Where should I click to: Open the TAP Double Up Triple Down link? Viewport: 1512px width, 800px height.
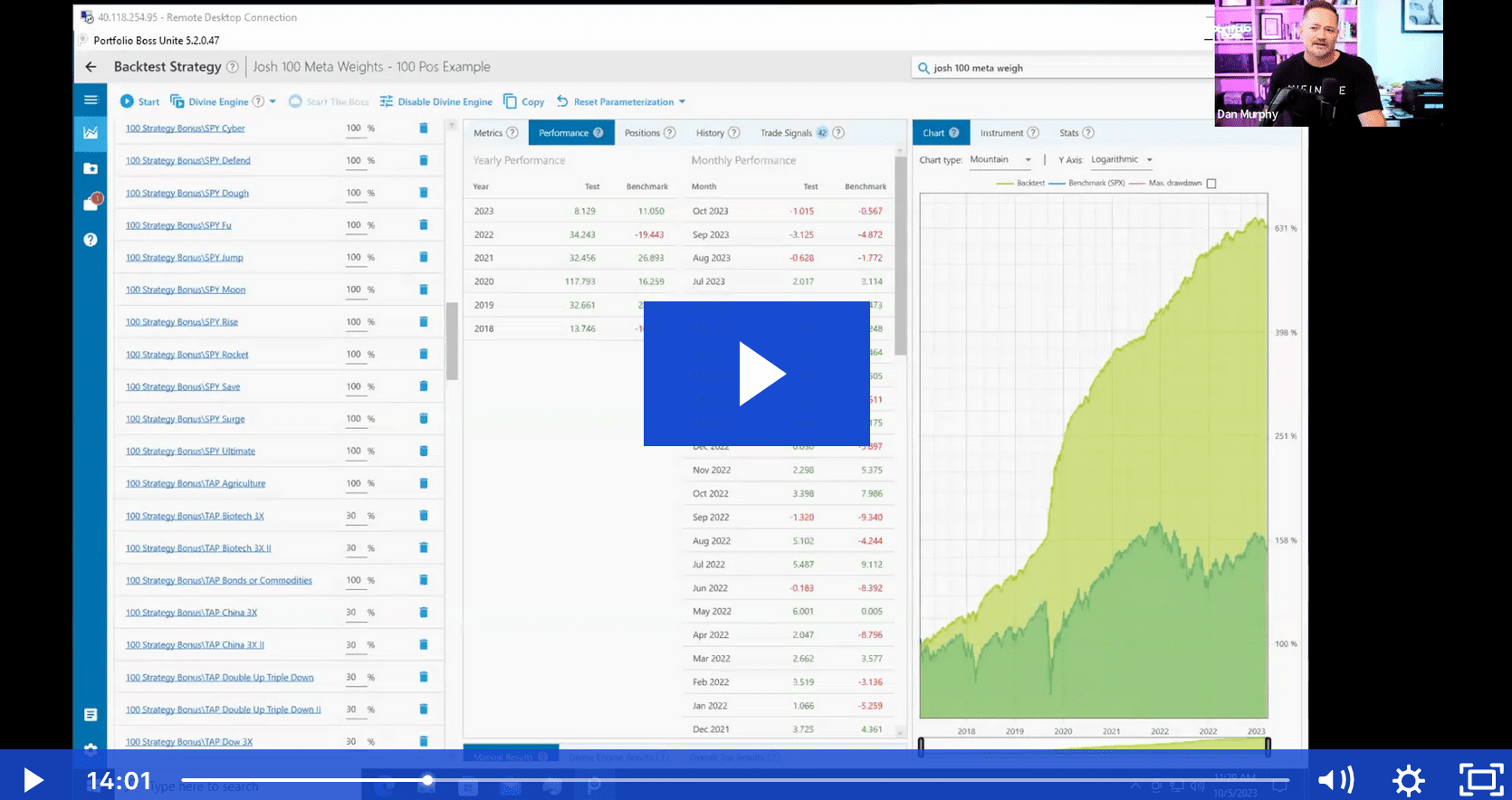(x=220, y=678)
